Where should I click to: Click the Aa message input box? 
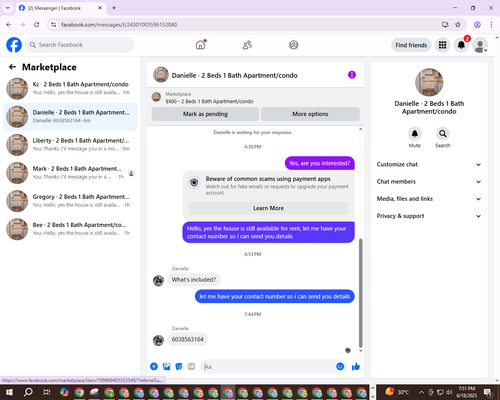[x=268, y=367]
